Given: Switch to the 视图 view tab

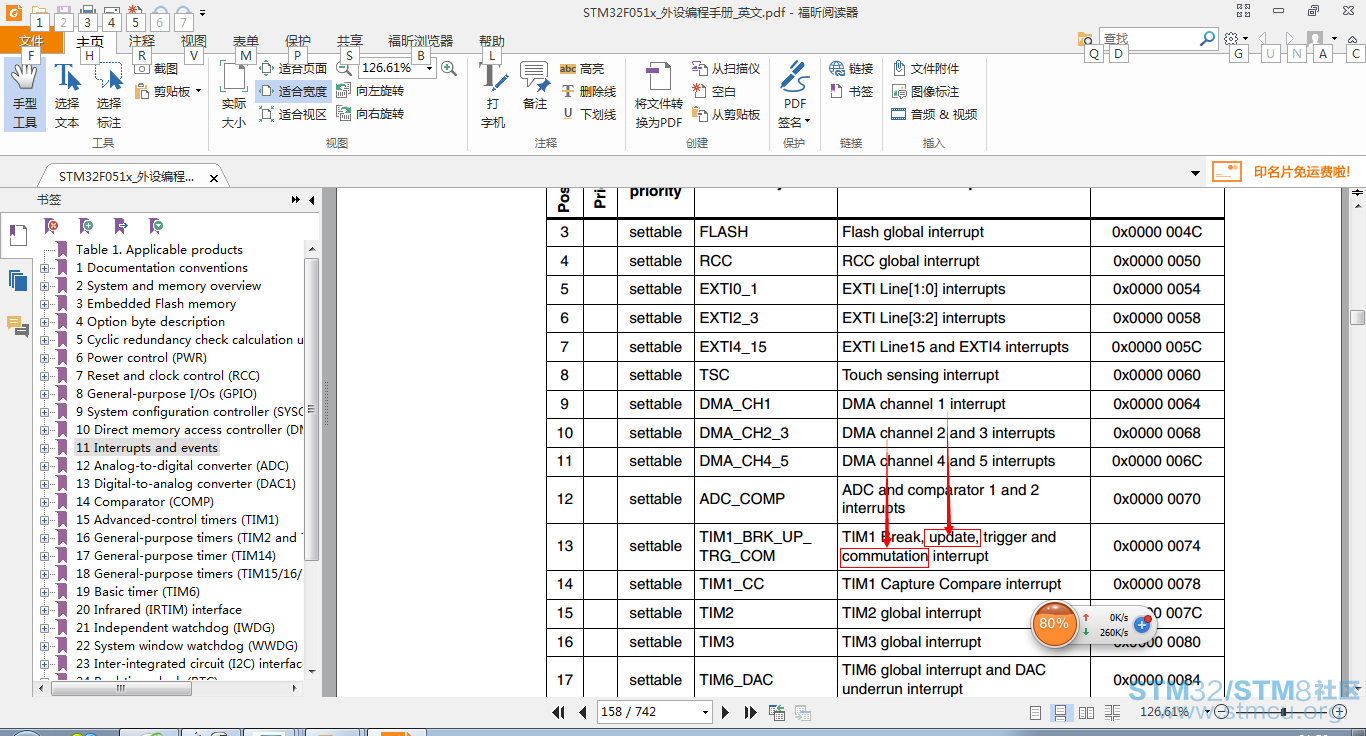Looking at the screenshot, I should [x=194, y=41].
